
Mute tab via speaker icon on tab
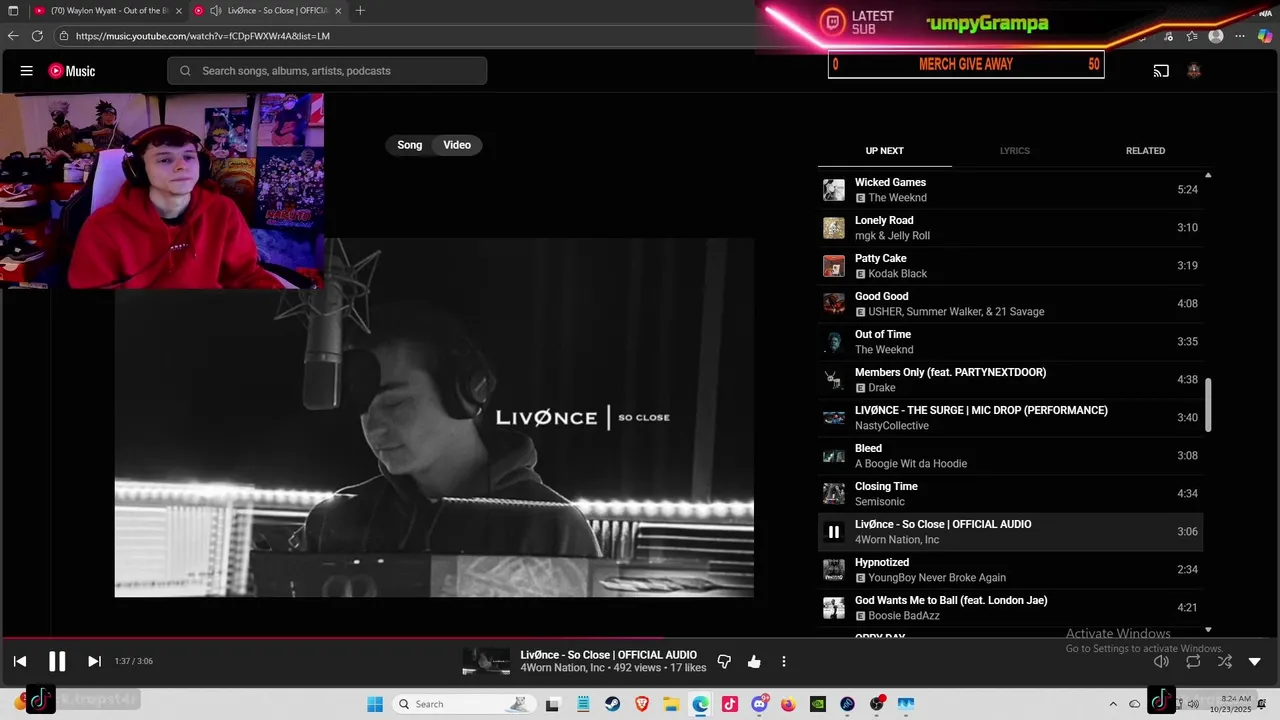(x=216, y=11)
